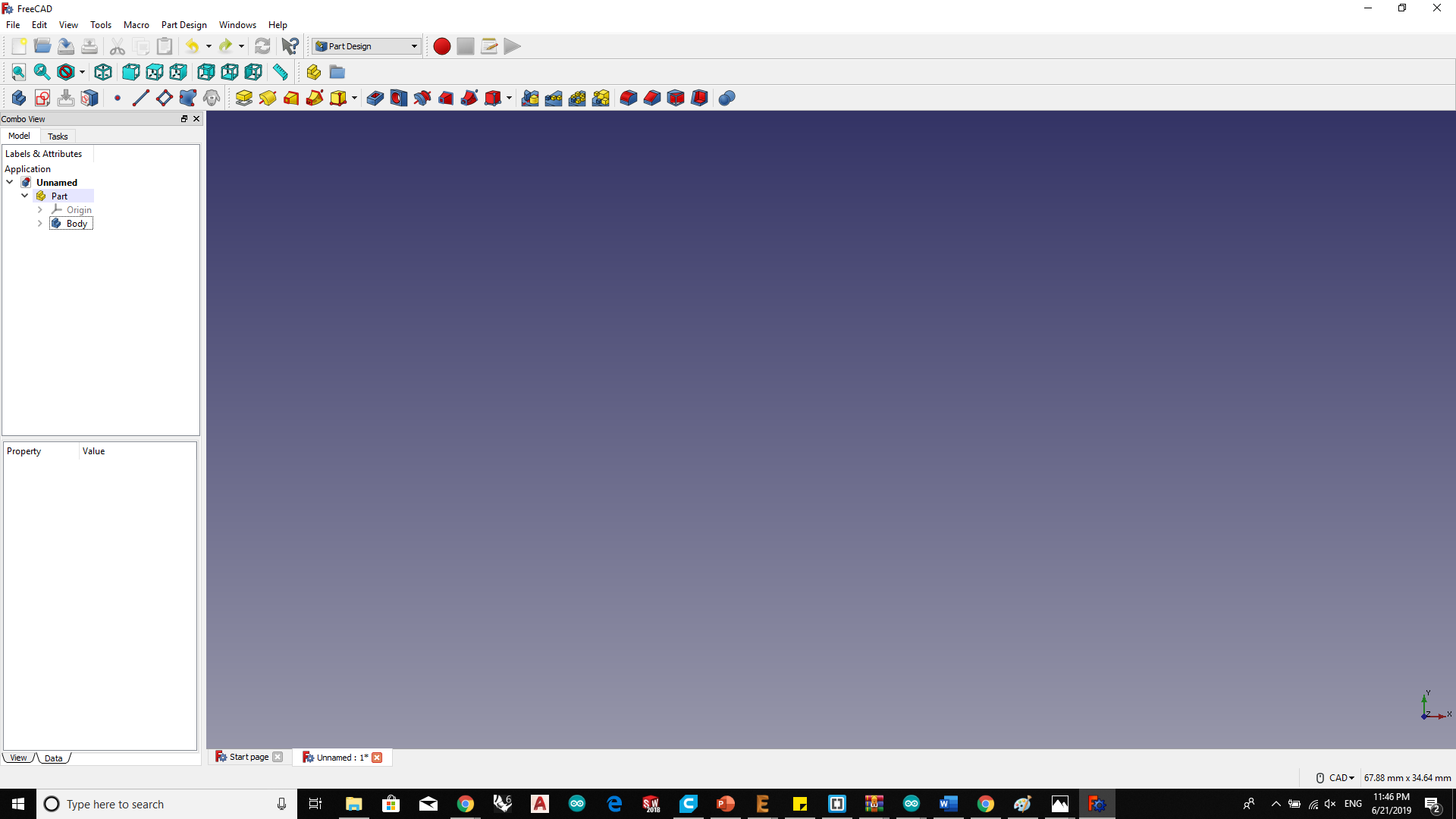The height and width of the screenshot is (819, 1456).
Task: Start macro recording with red button
Action: pyautogui.click(x=441, y=46)
